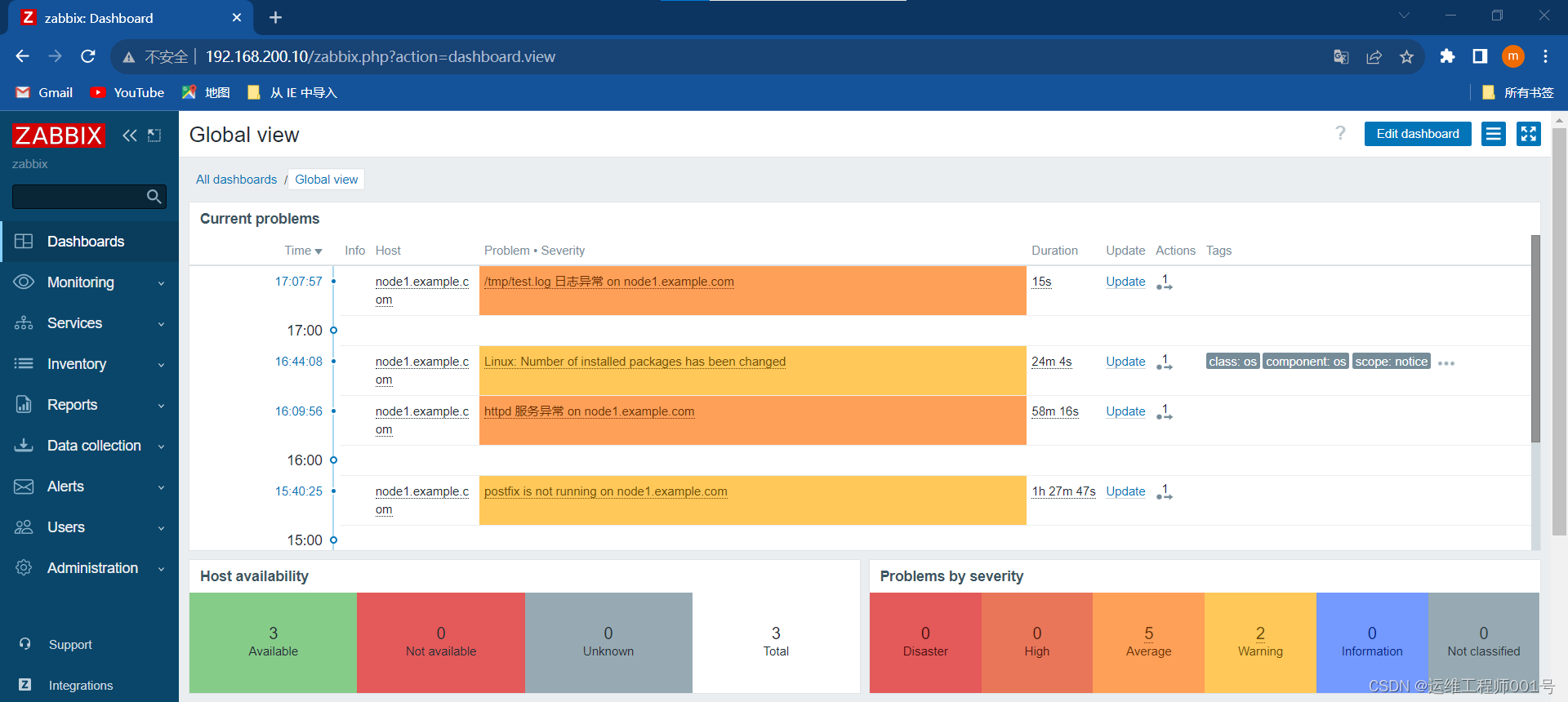Open YouTube bookmark
1568x702 pixels.
click(127, 92)
